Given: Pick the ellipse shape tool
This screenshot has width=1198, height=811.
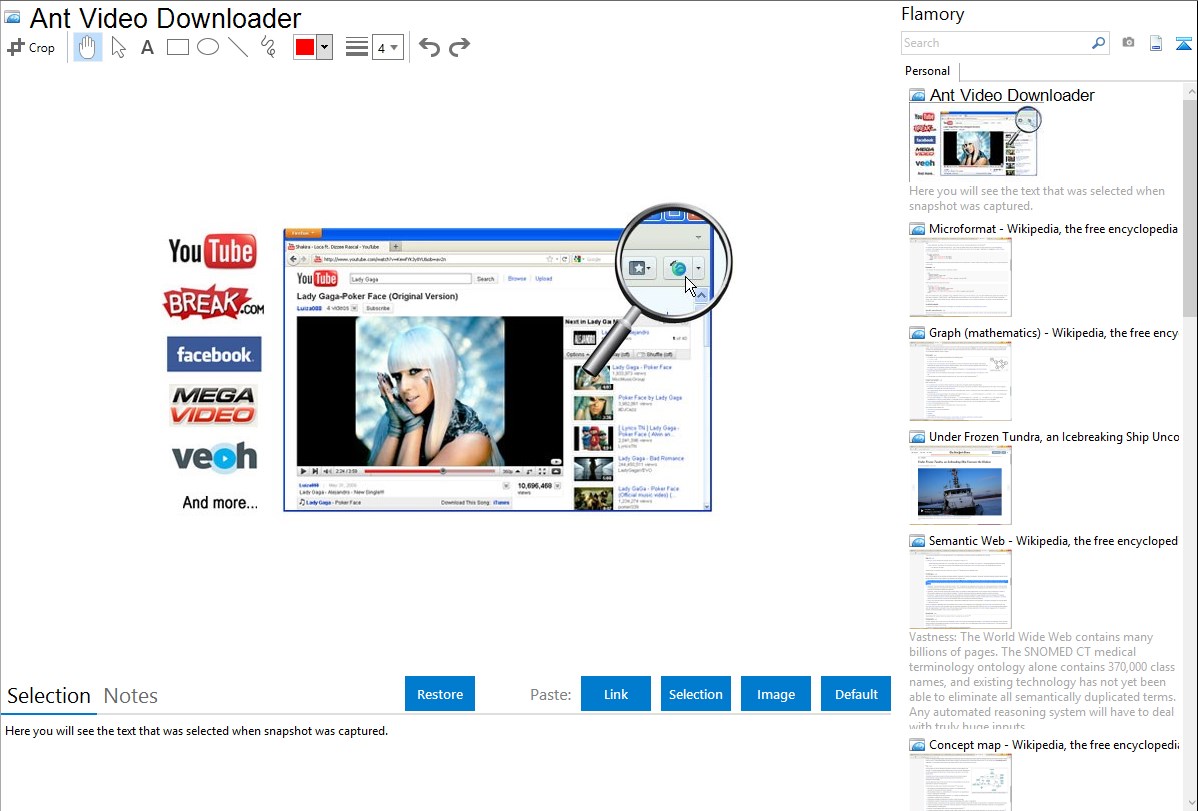Looking at the screenshot, I should tap(208, 47).
